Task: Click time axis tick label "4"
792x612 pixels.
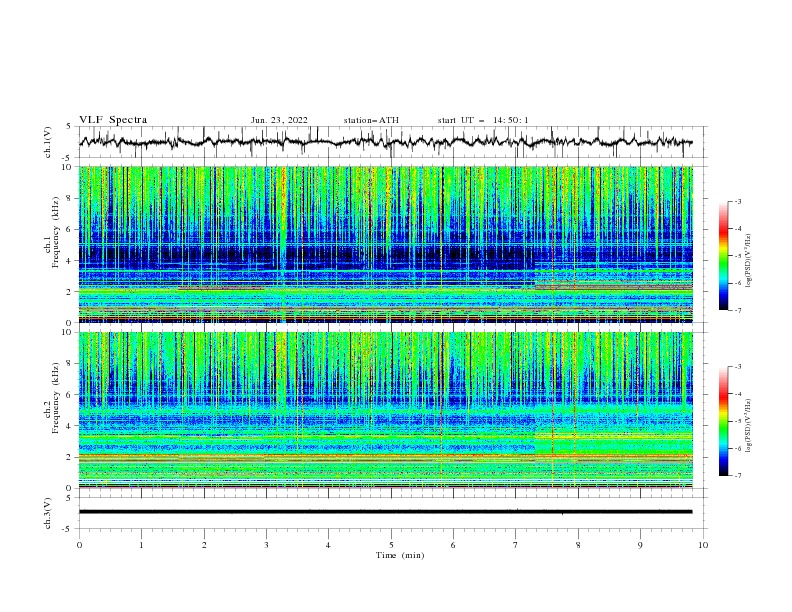Action: pyautogui.click(x=328, y=545)
